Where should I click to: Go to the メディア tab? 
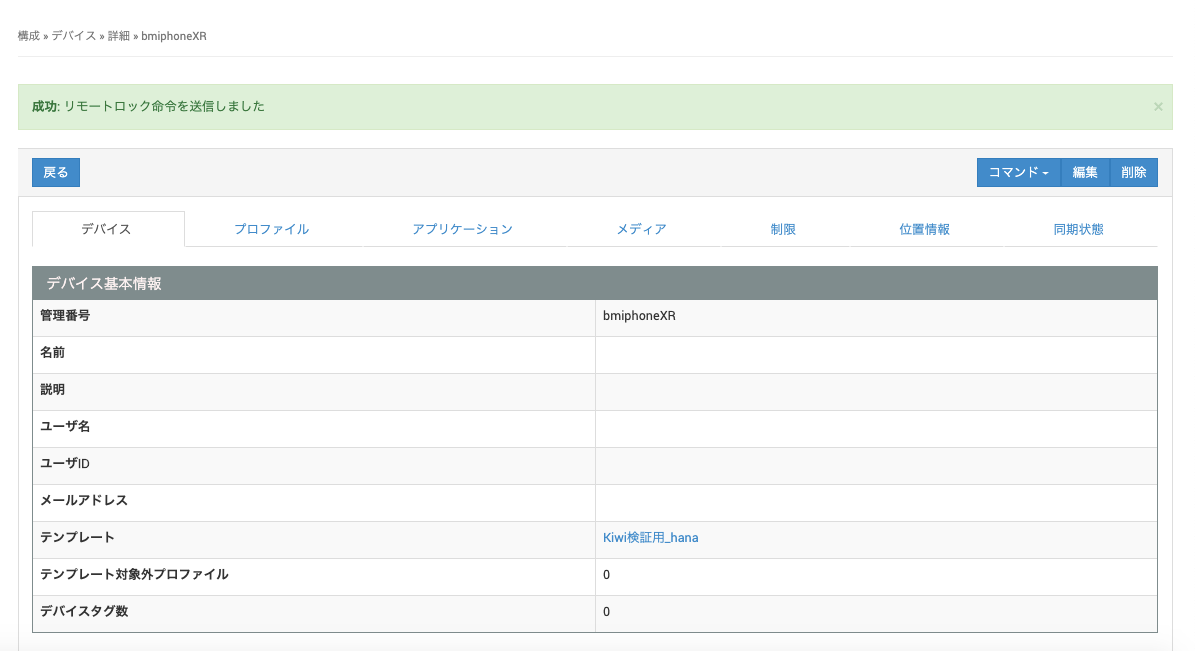[x=641, y=229]
